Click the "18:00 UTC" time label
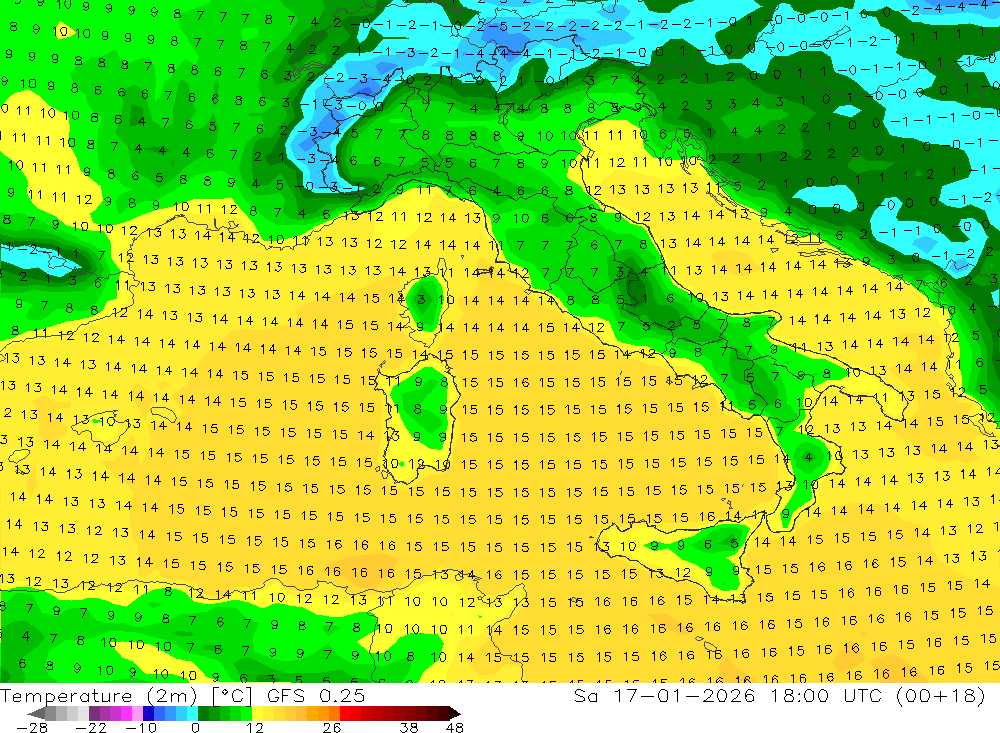1000x733 pixels. [x=828, y=695]
